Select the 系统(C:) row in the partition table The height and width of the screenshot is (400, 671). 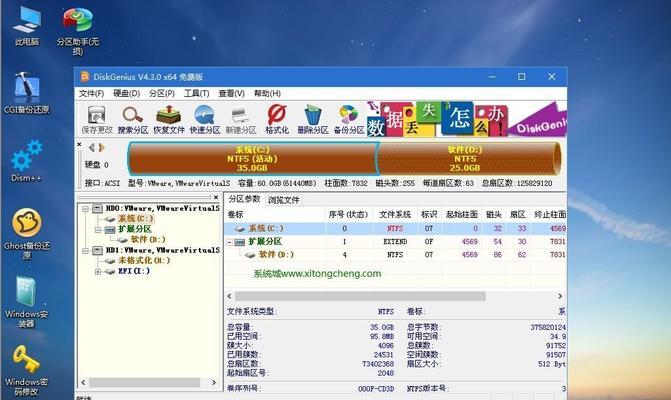396,229
